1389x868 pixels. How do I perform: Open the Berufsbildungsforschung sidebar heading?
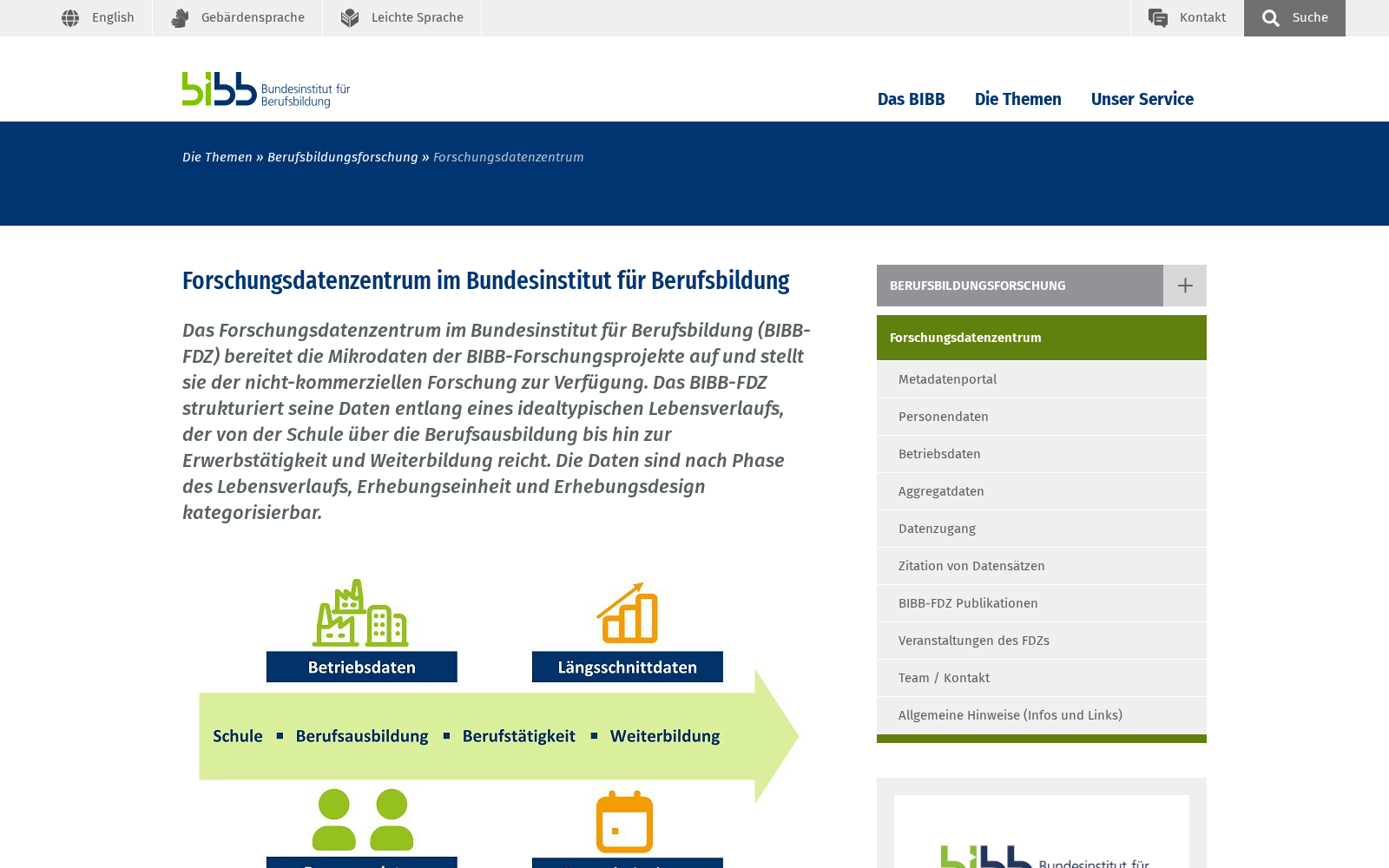point(1020,286)
